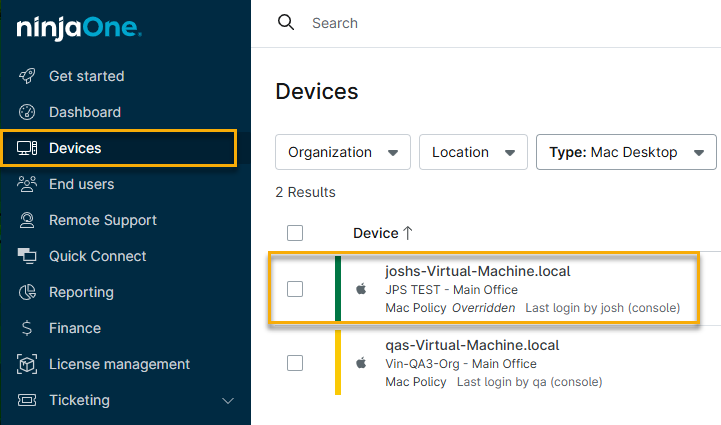This screenshot has width=721, height=425.
Task: Open the Organization filter dropdown
Action: click(x=342, y=152)
